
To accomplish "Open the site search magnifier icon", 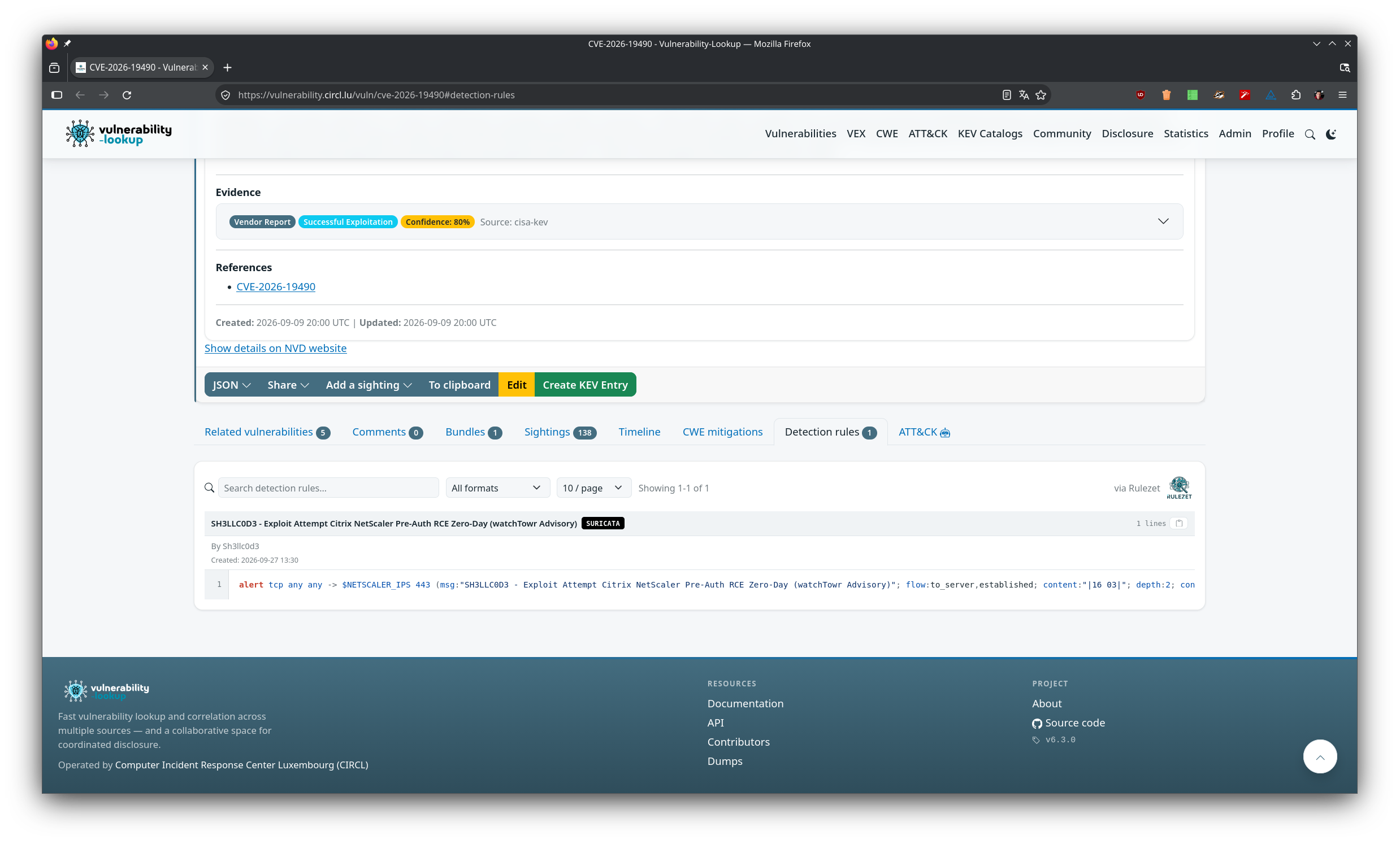I will point(1310,134).
